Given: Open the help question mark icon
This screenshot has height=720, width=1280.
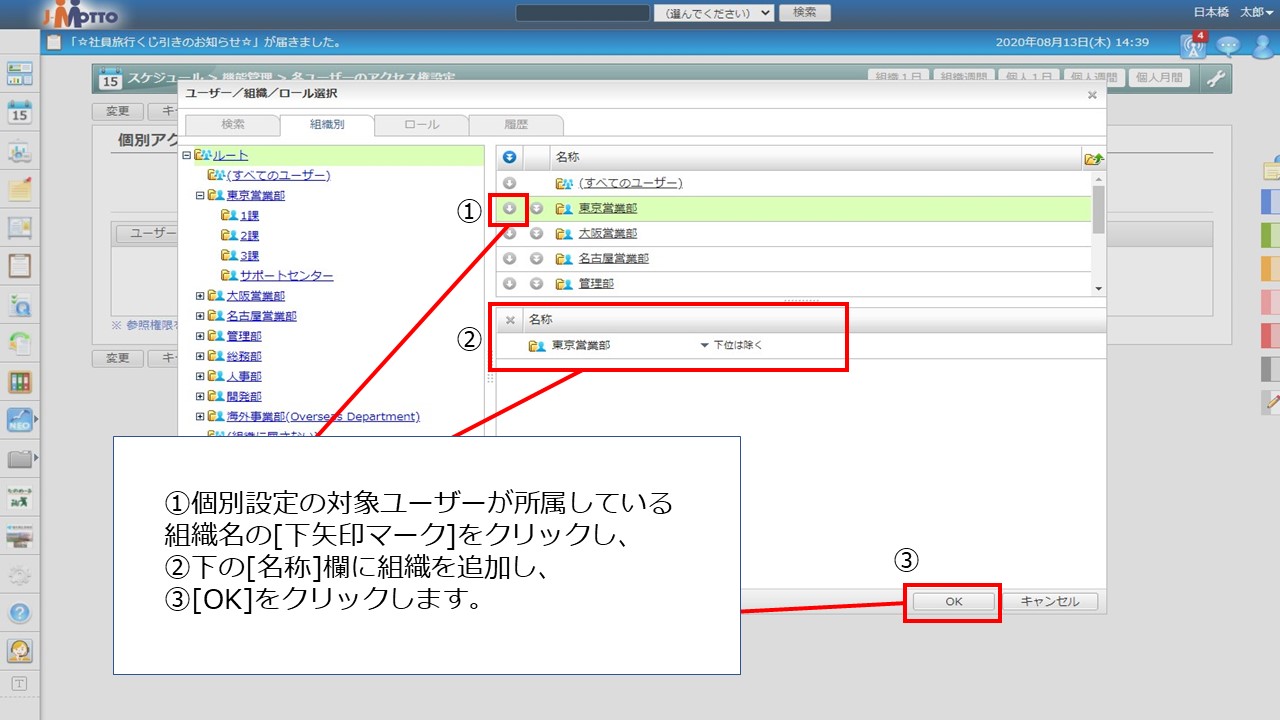Looking at the screenshot, I should (20, 613).
